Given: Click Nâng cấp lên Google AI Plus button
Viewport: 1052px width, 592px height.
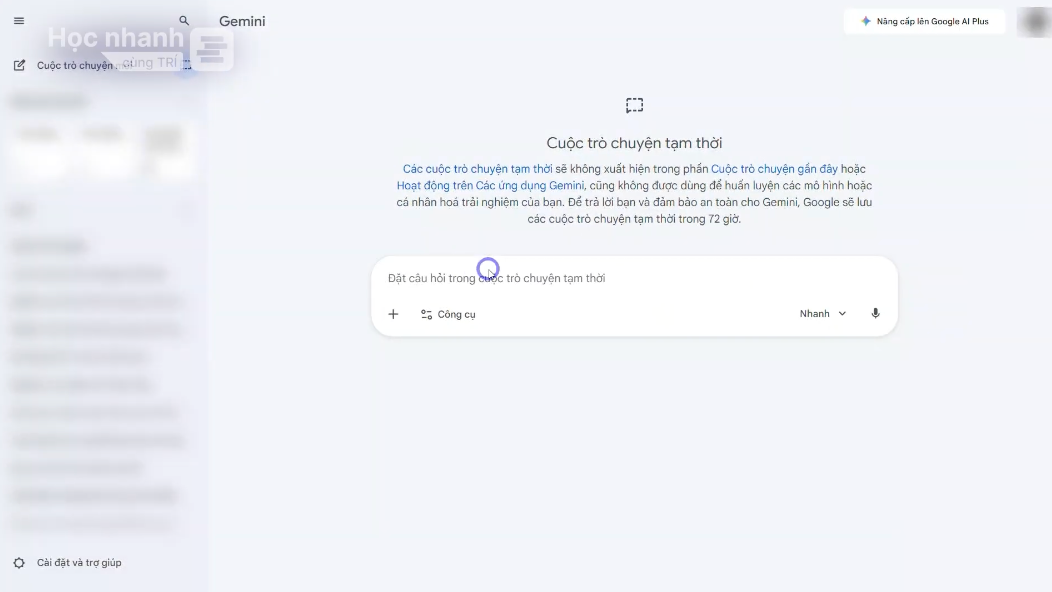Looking at the screenshot, I should coord(925,21).
